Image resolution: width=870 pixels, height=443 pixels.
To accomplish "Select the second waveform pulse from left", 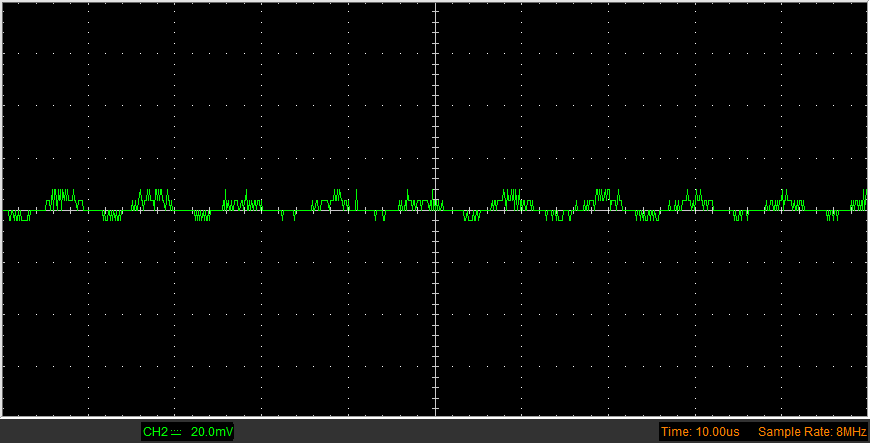I will pyautogui.click(x=153, y=198).
